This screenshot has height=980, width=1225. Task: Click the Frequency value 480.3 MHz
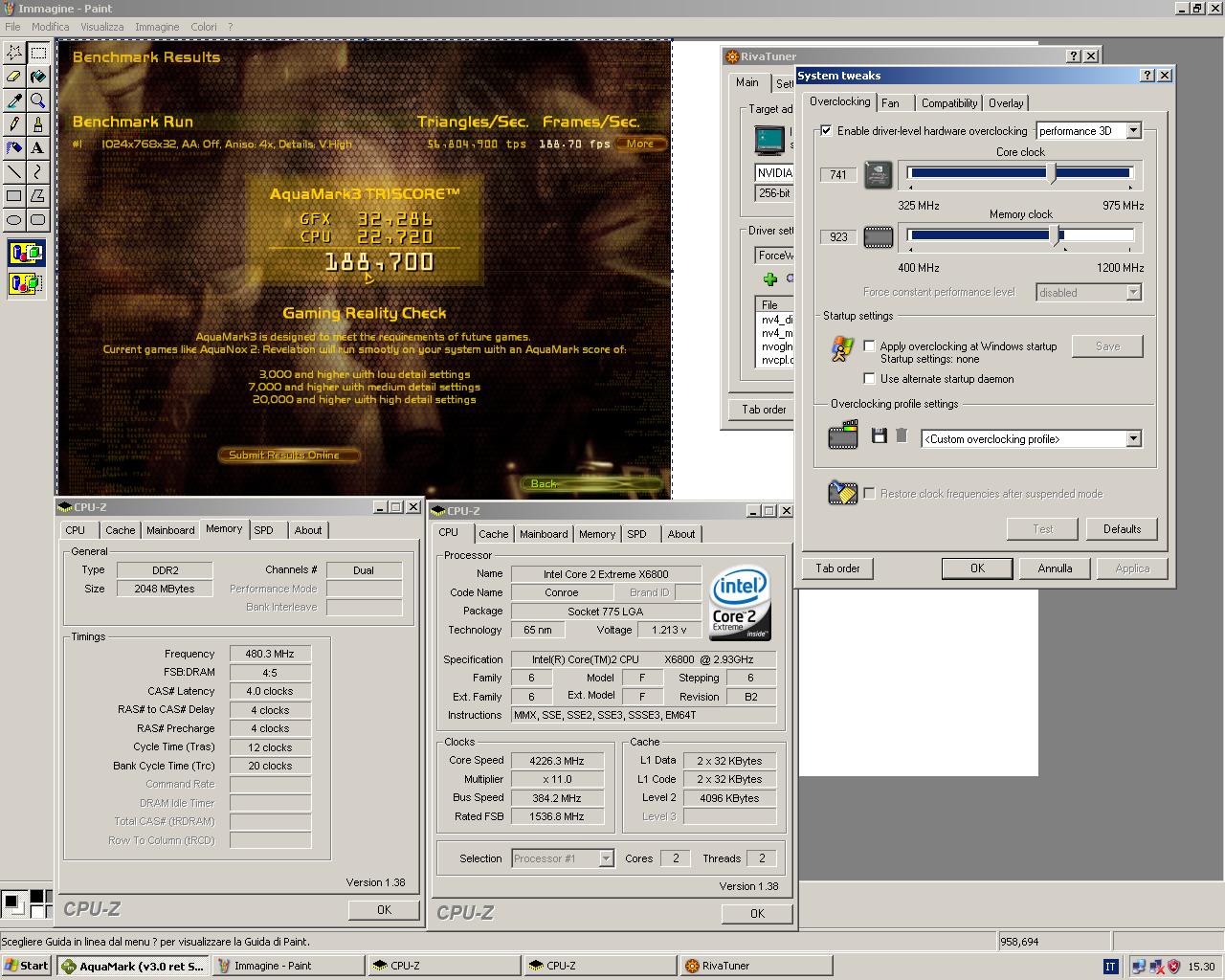pos(270,655)
